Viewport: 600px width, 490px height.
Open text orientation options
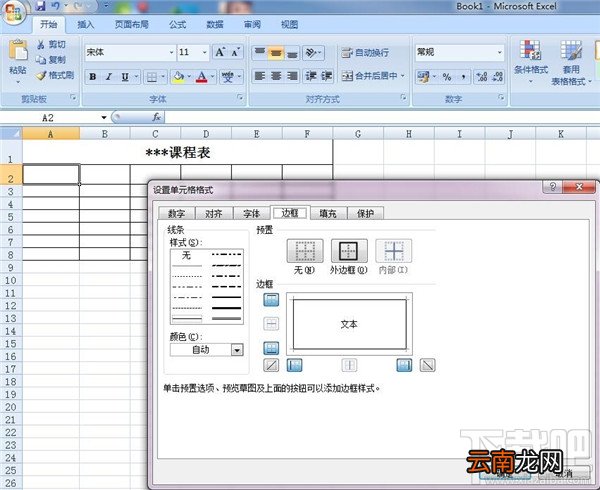[313, 52]
